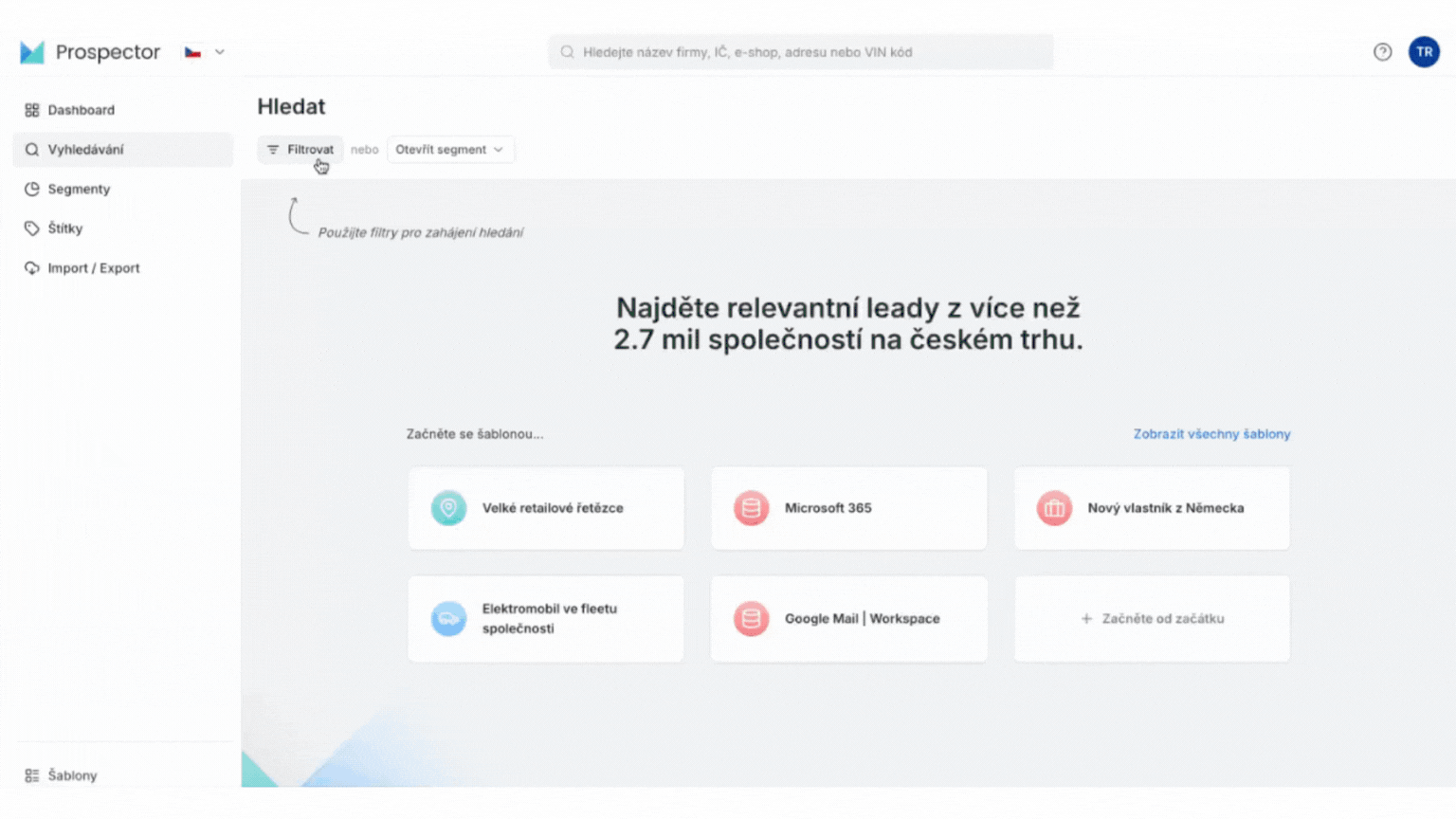This screenshot has width=1456, height=819.
Task: Open the TR user avatar menu
Action: (x=1424, y=52)
